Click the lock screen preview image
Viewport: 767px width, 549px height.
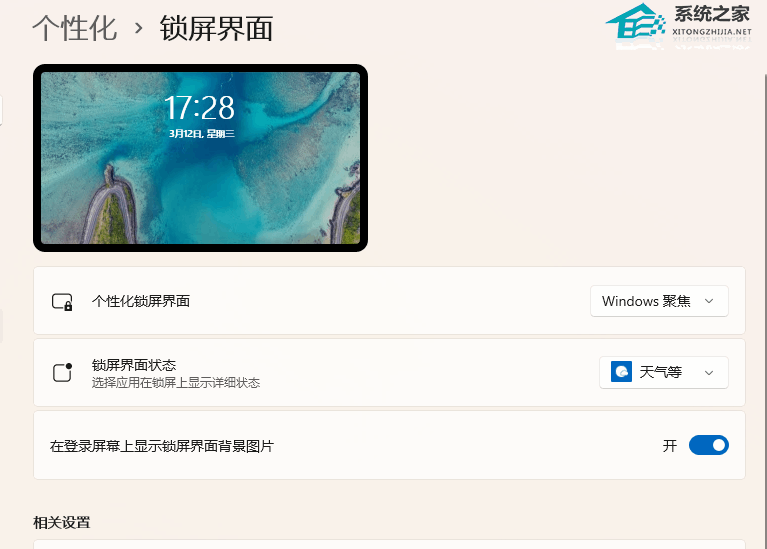click(200, 158)
